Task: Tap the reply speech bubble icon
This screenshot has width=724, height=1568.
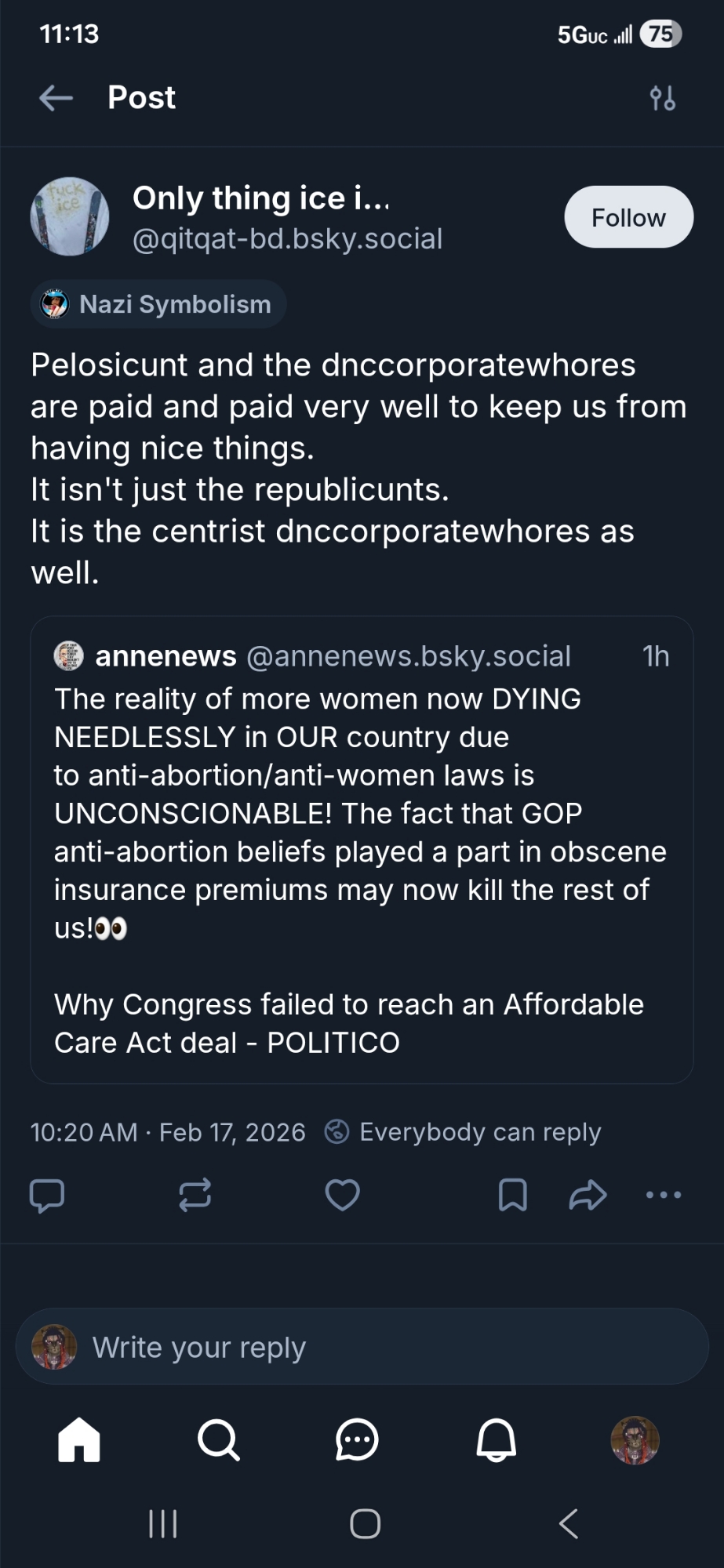Action: pyautogui.click(x=46, y=1196)
